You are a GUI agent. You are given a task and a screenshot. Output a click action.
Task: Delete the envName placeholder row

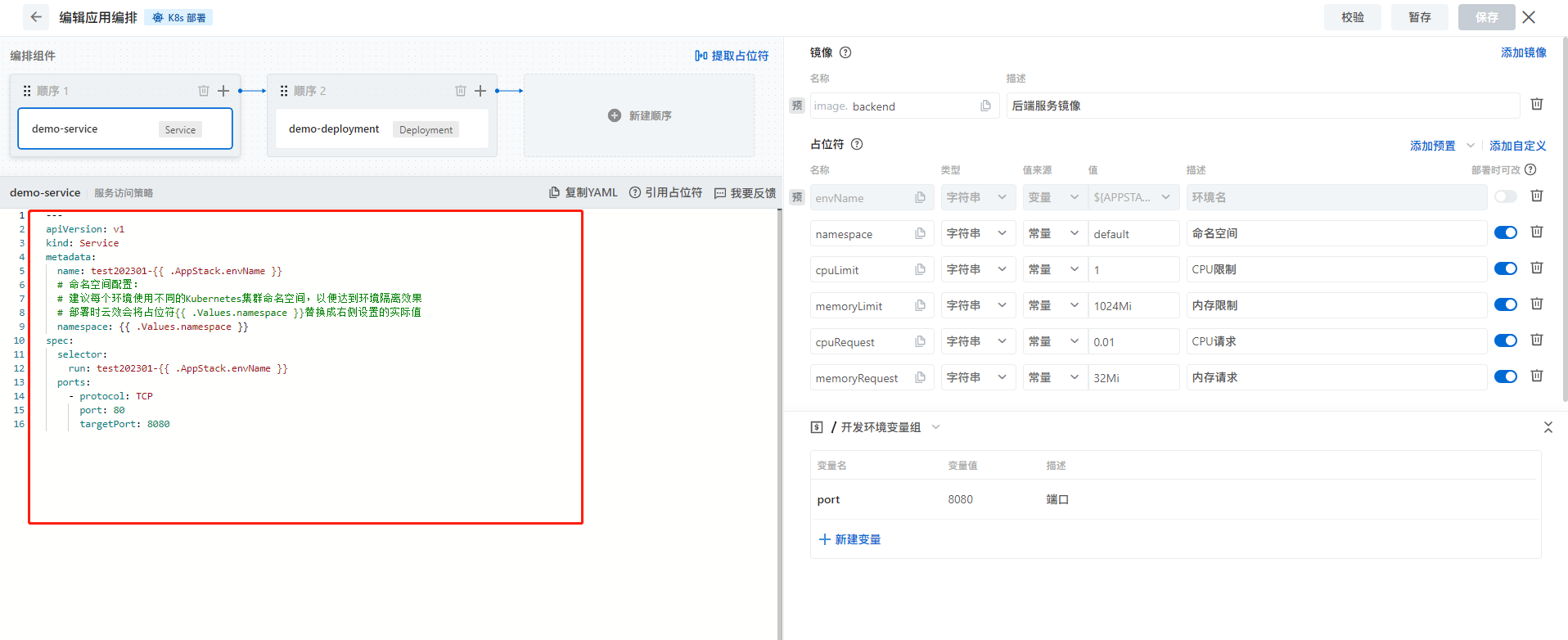click(1537, 196)
